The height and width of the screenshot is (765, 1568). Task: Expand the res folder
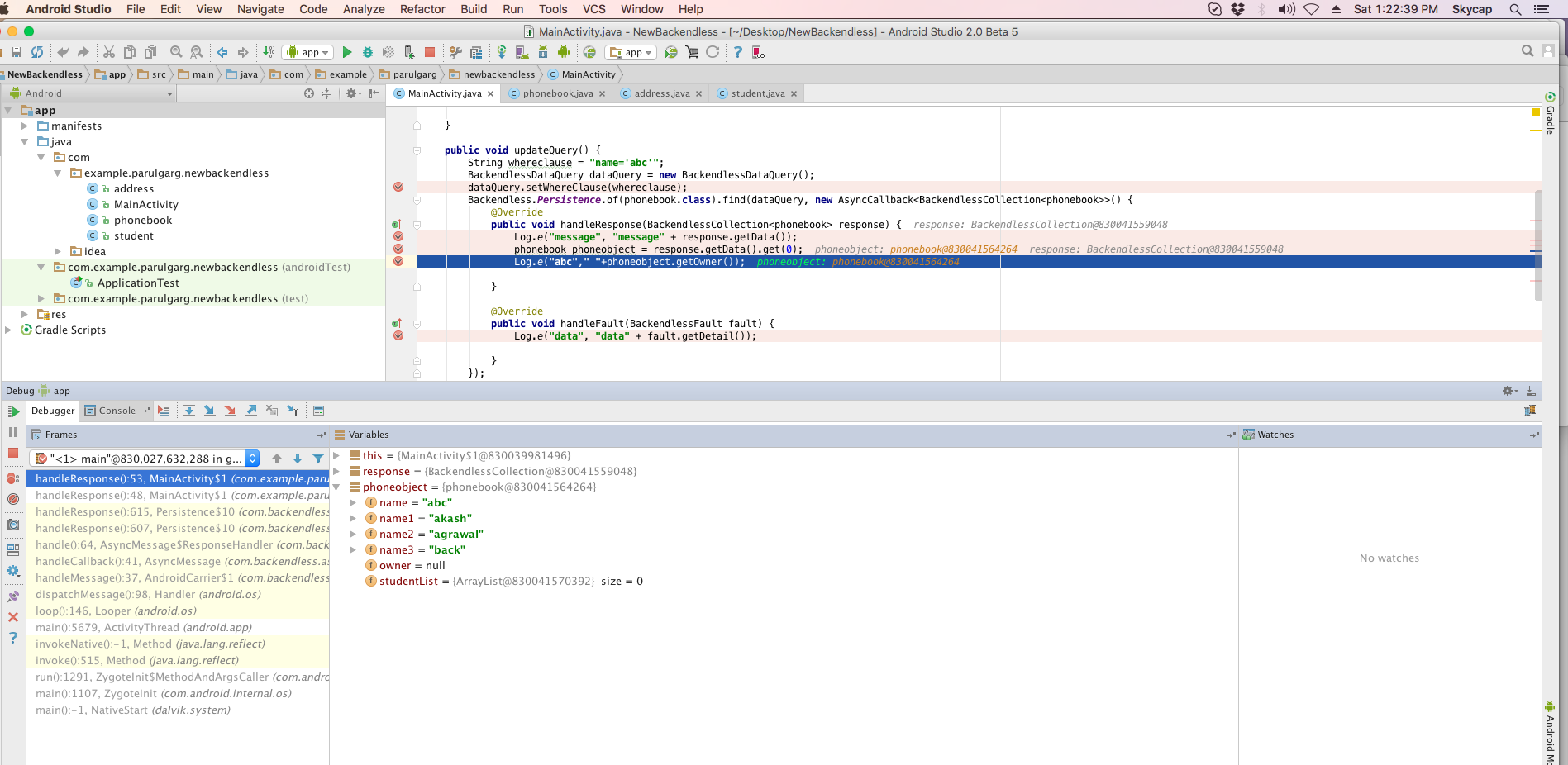pos(25,314)
